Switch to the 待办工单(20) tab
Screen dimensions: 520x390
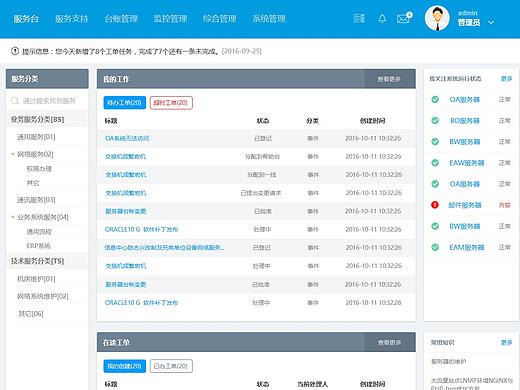[x=125, y=103]
